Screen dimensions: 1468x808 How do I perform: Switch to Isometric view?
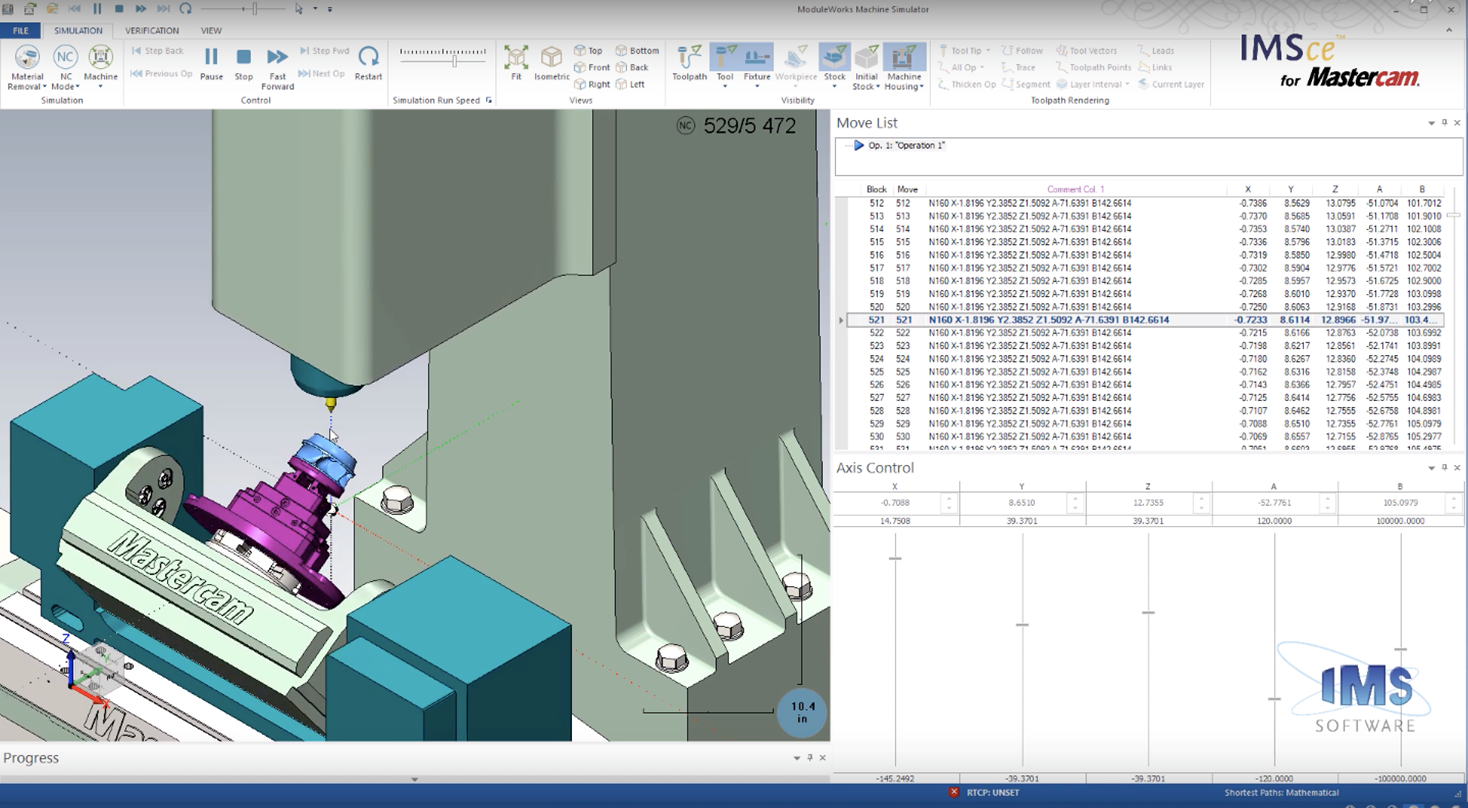click(x=551, y=63)
